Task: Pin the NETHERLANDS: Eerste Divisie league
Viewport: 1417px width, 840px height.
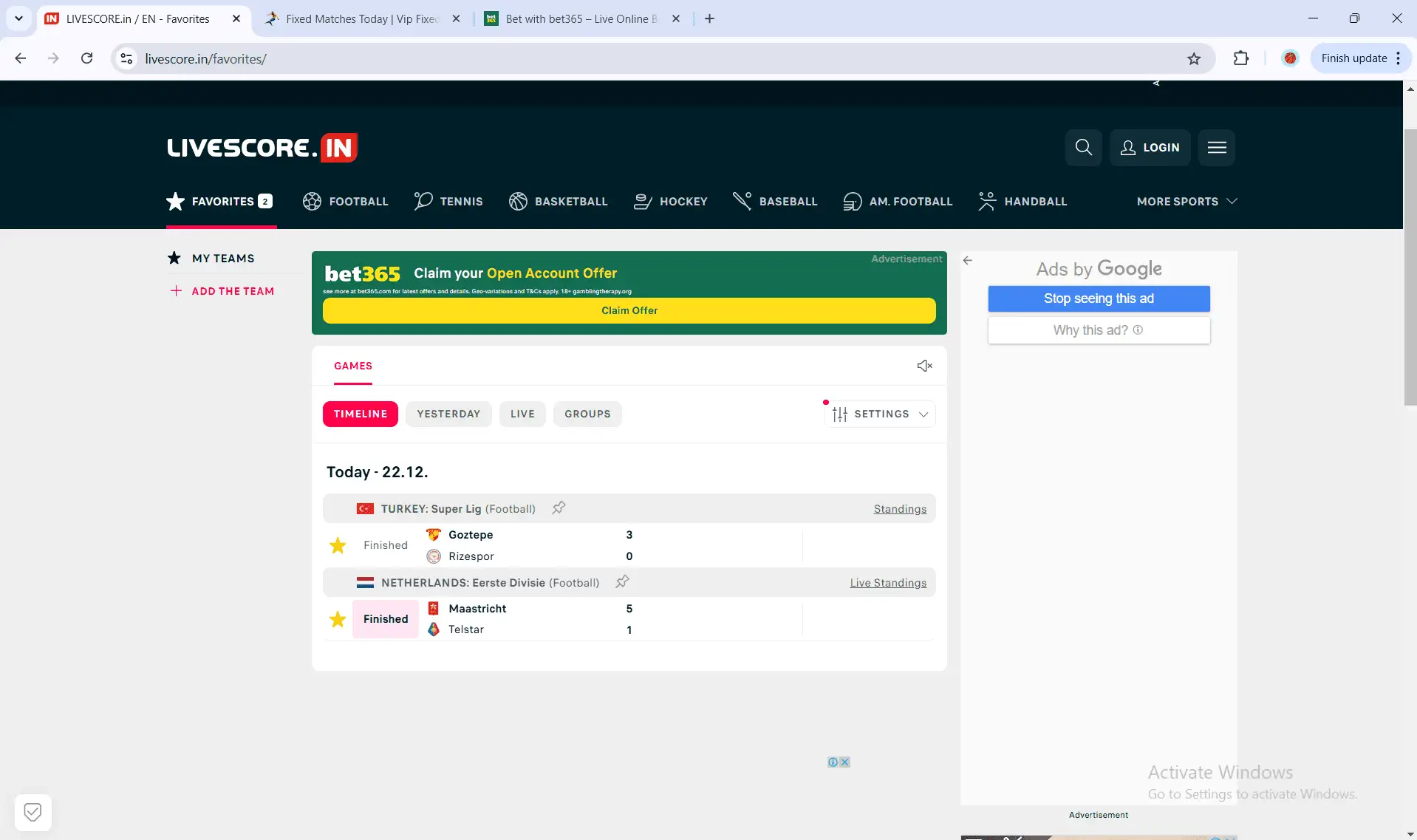Action: 622,582
